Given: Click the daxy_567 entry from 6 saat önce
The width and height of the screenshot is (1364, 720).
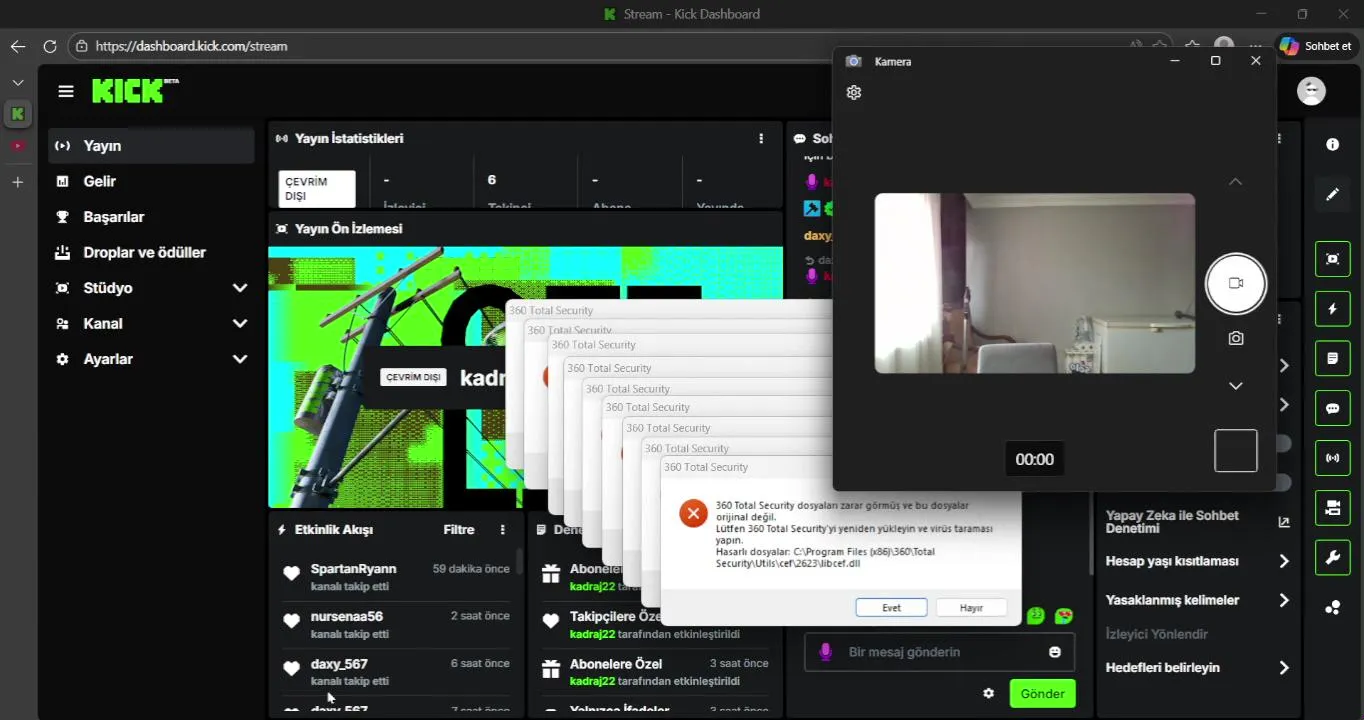Looking at the screenshot, I should click(x=396, y=671).
